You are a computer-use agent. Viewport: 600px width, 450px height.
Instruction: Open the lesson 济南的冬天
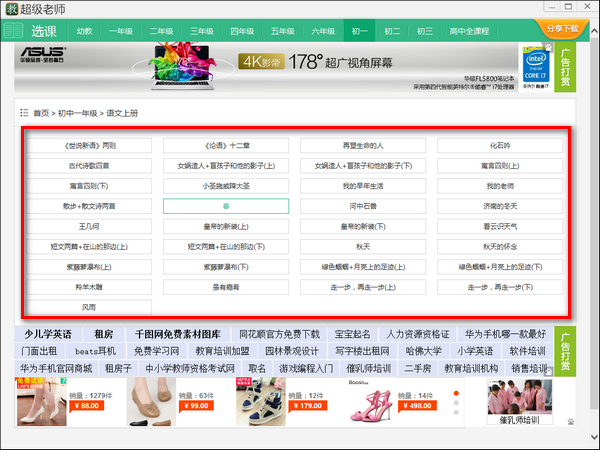point(499,206)
